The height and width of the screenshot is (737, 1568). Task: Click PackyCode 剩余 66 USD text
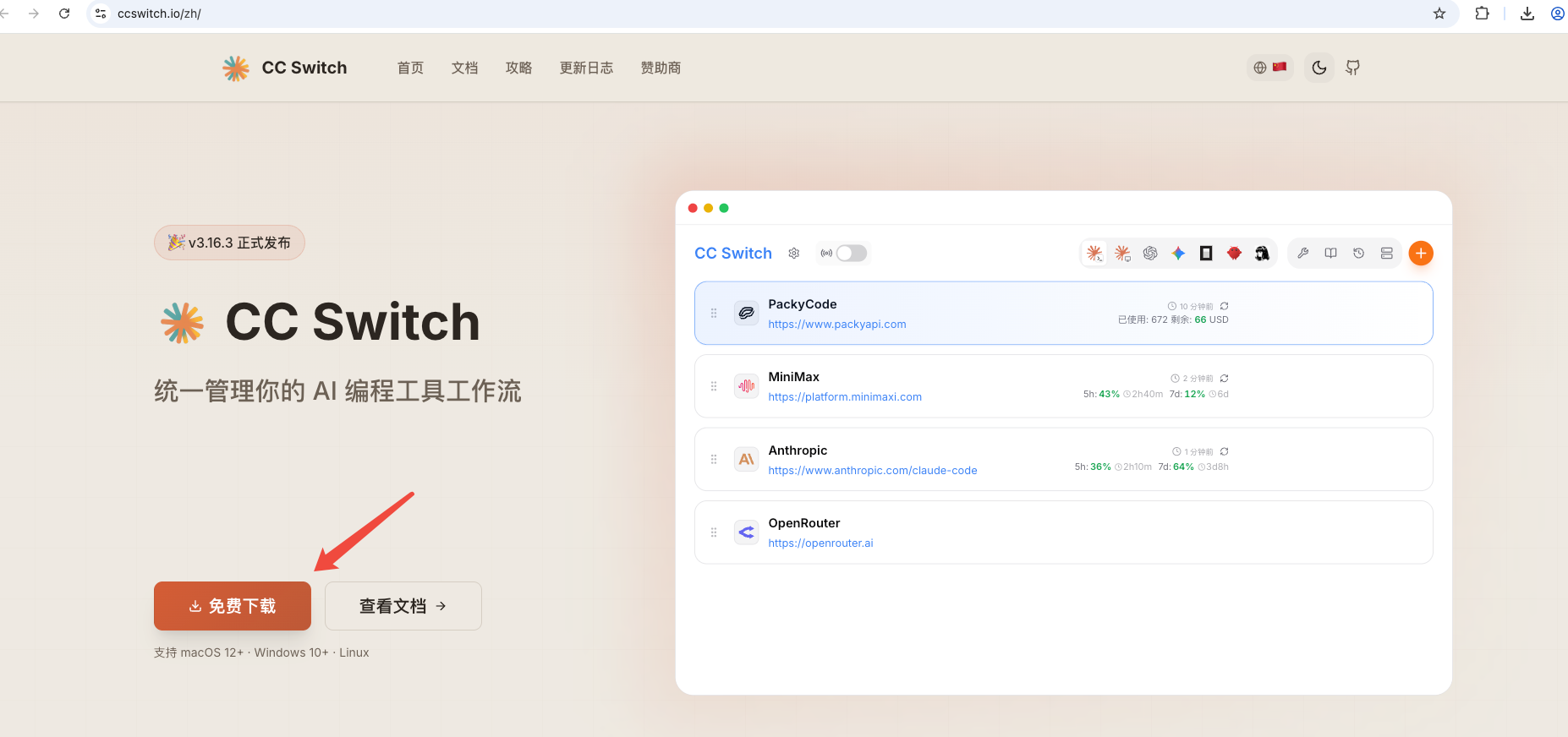1199,319
